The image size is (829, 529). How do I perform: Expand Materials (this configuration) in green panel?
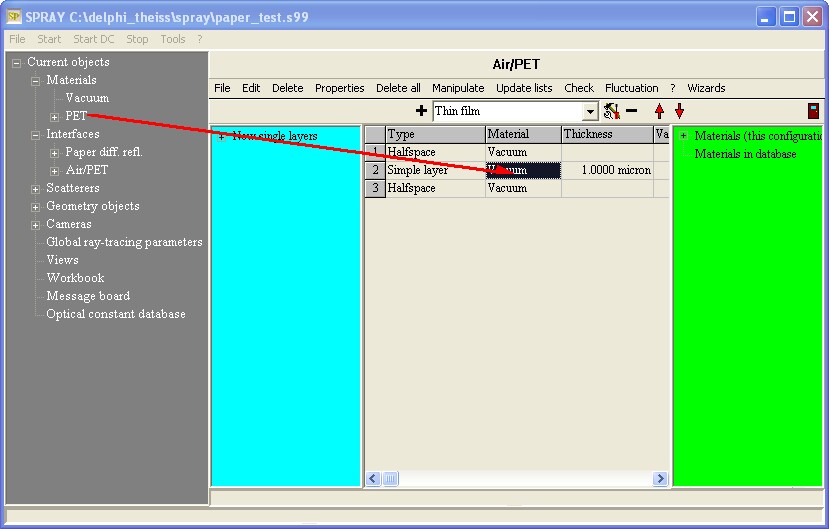684,136
